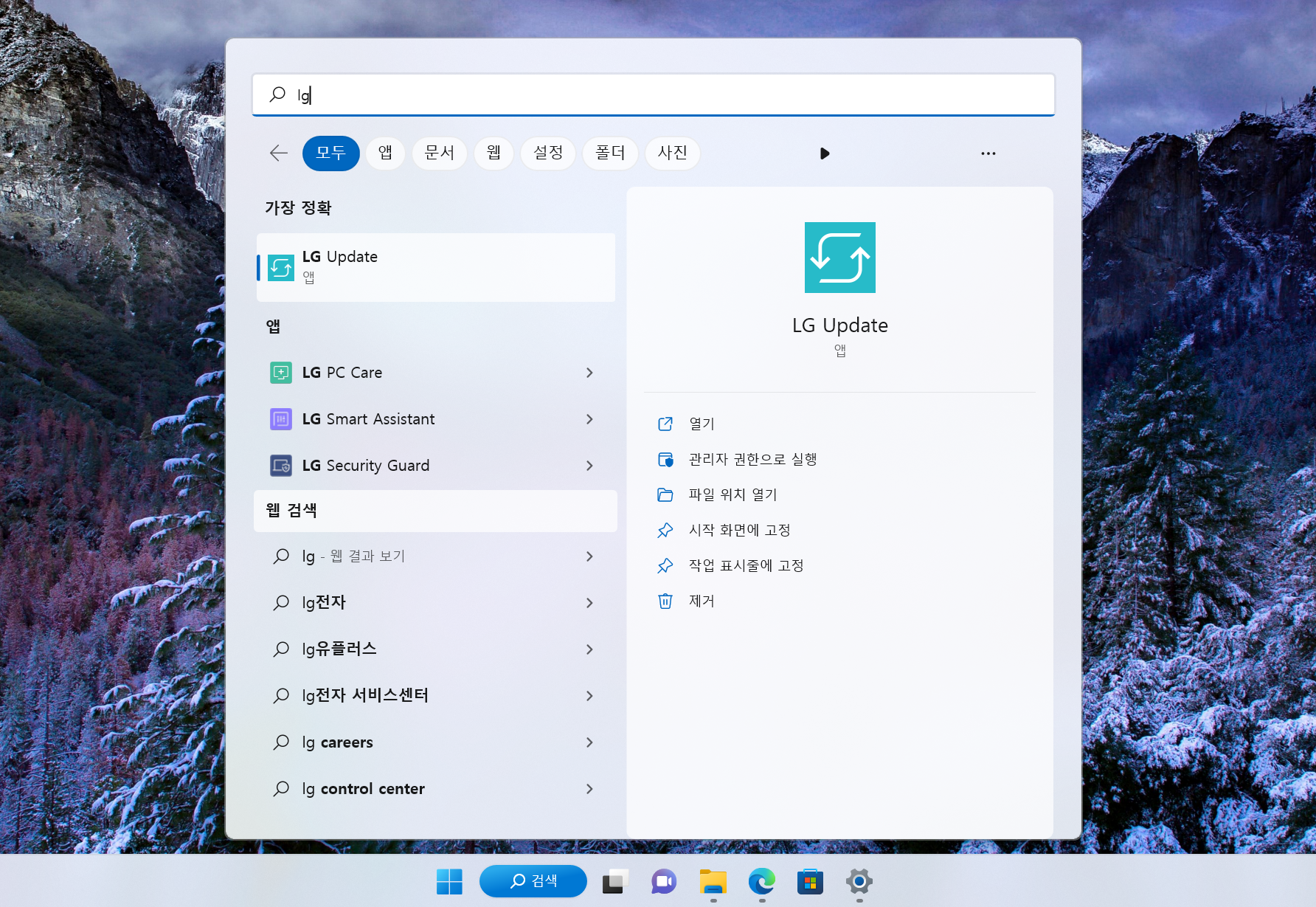Image resolution: width=1316 pixels, height=907 pixels.
Task: Select 'lg전자 서비스센터' web suggestion
Action: [435, 696]
